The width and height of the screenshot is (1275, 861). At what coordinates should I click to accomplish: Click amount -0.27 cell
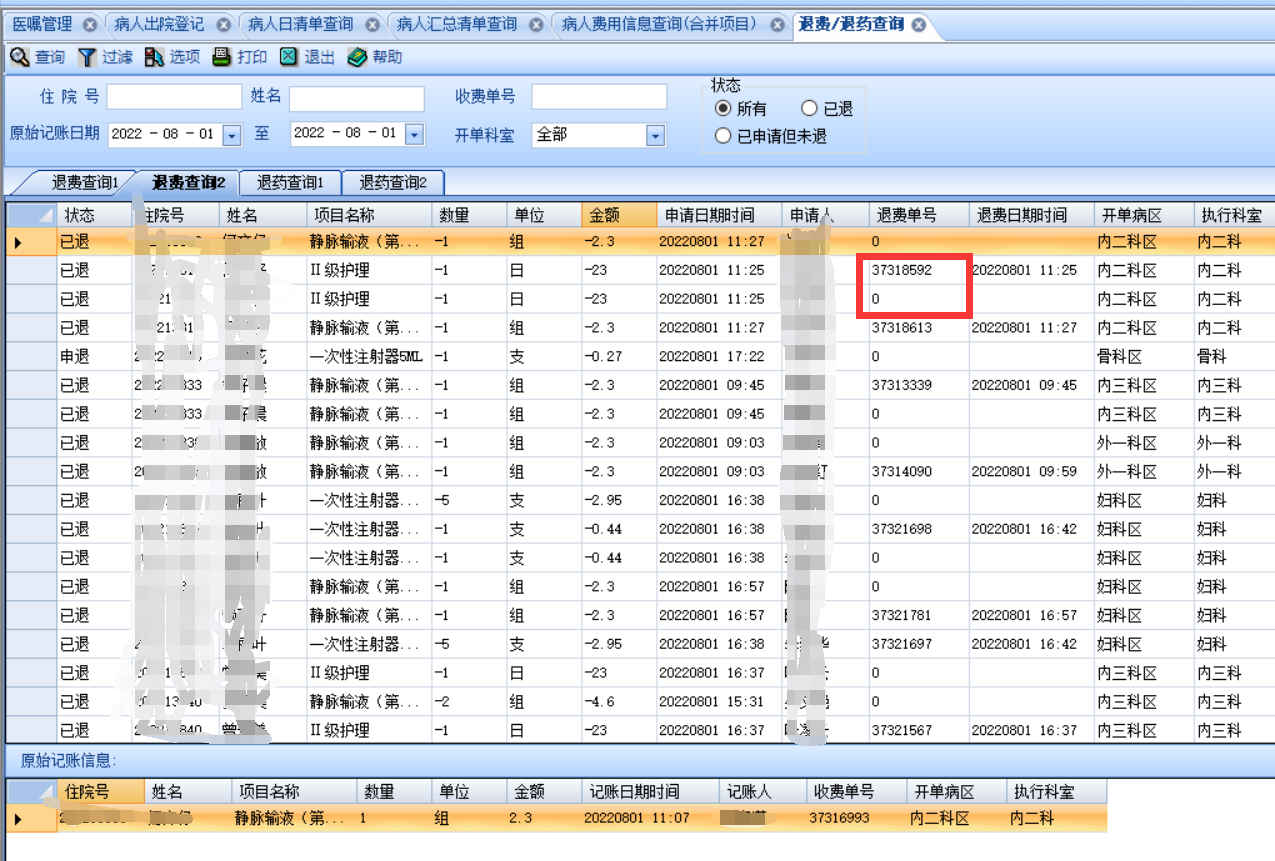(x=618, y=356)
